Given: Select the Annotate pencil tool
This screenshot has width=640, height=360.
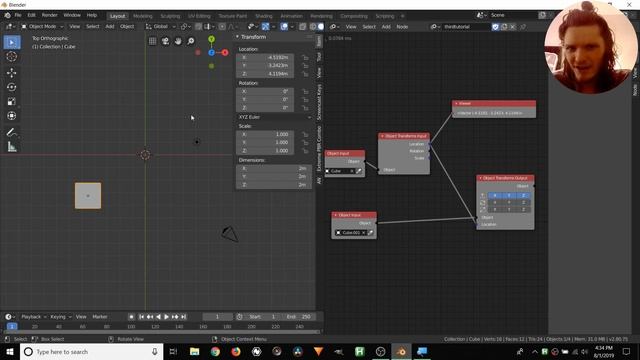Looking at the screenshot, I should 12,132.
